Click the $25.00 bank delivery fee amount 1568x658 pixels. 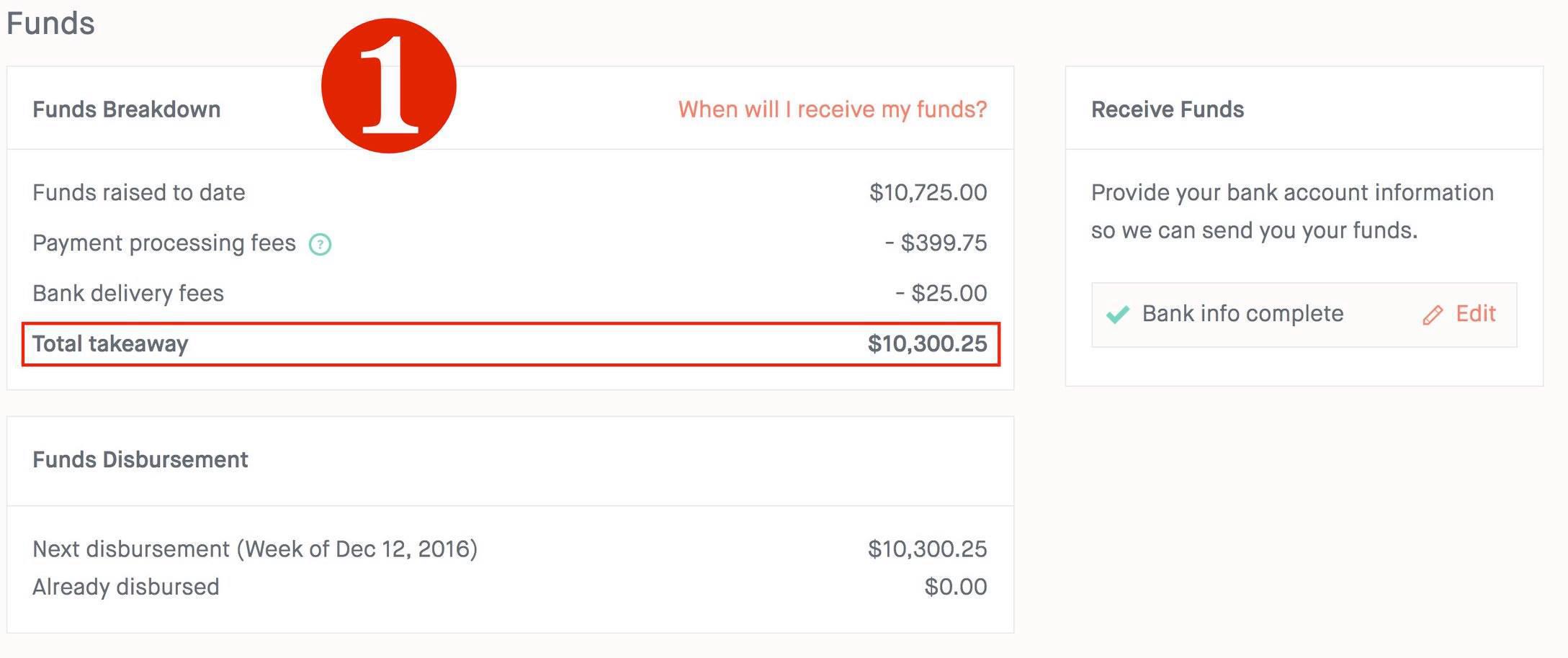click(x=941, y=294)
